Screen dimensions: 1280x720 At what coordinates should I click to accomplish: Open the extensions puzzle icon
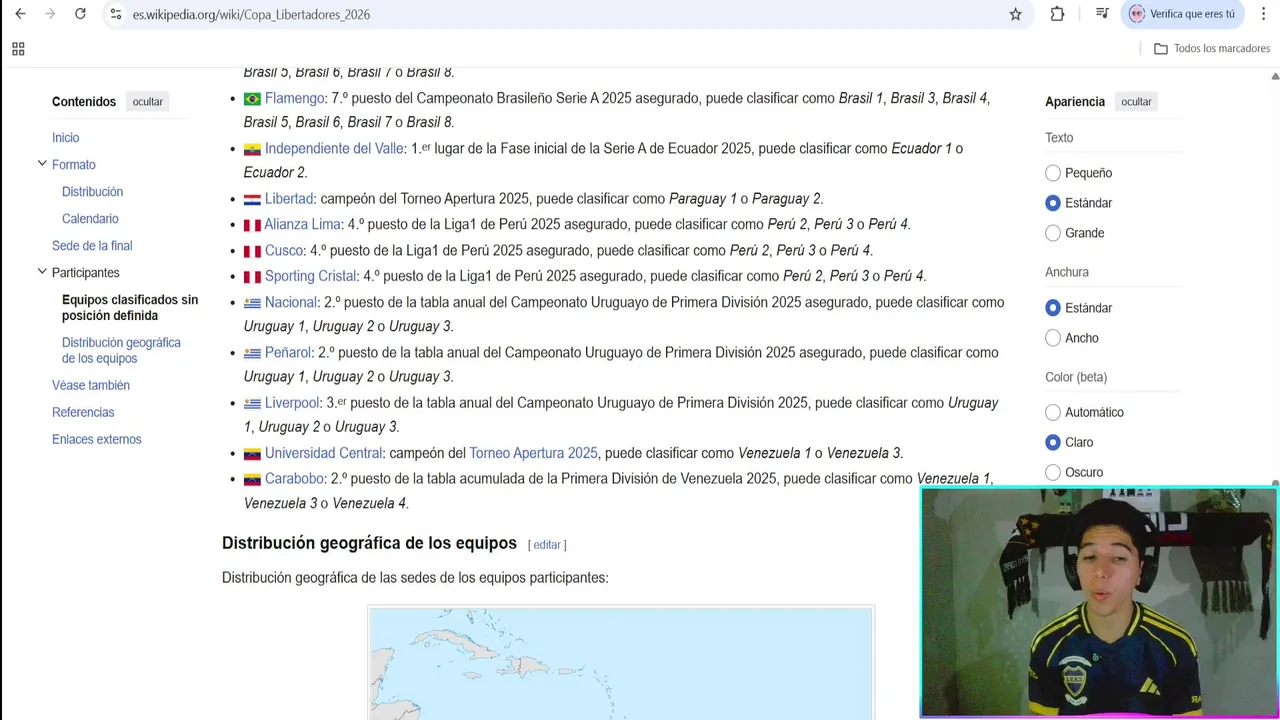pos(1057,14)
